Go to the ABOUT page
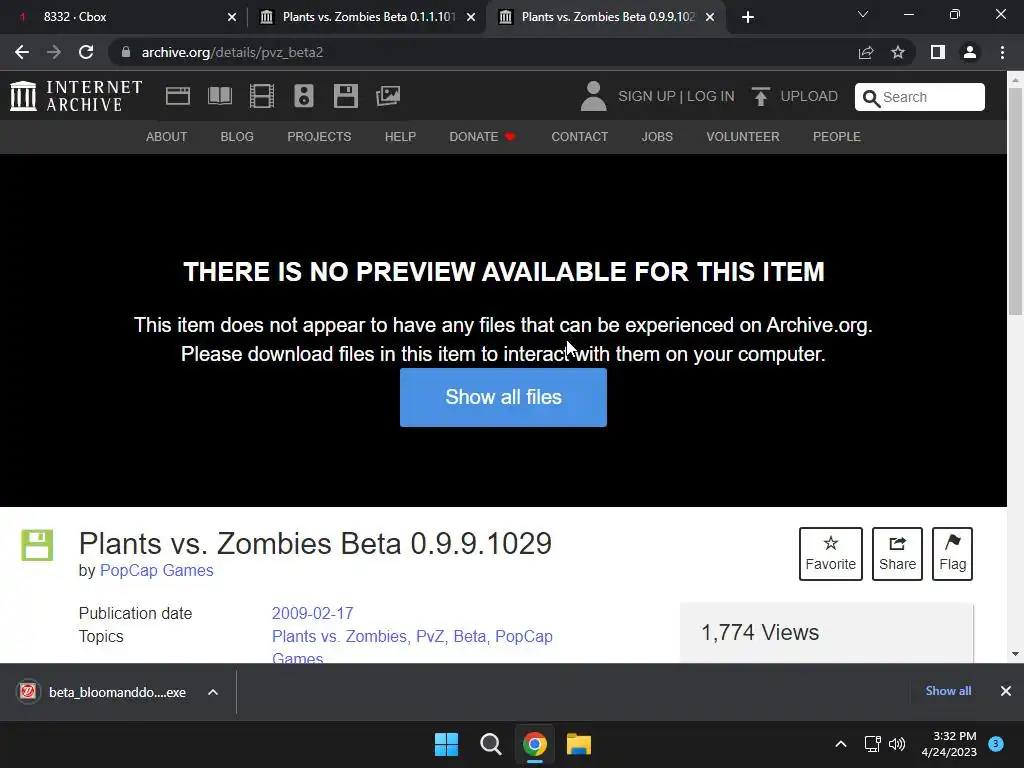This screenshot has width=1024, height=768. (167, 136)
